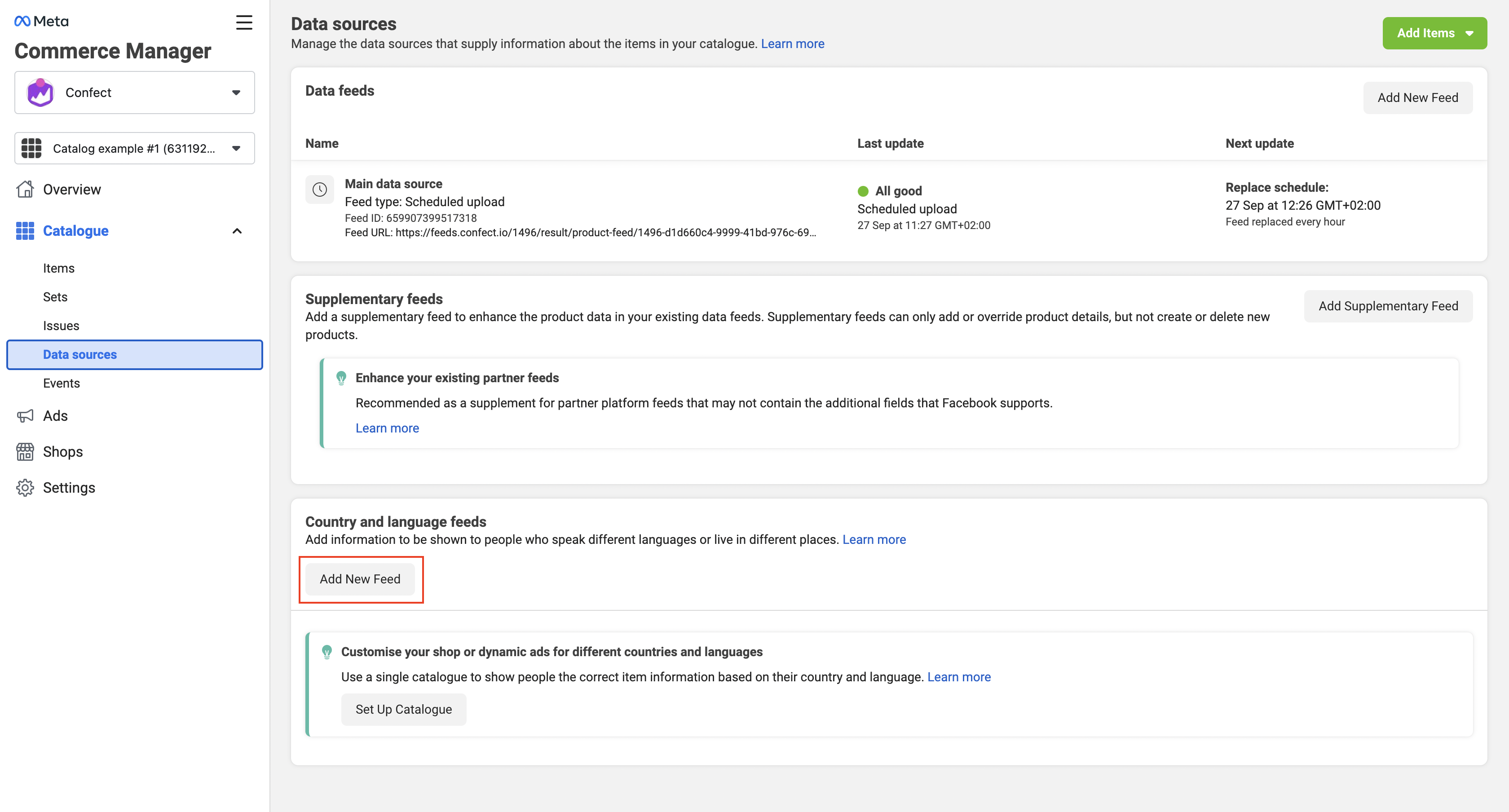Image resolution: width=1509 pixels, height=812 pixels.
Task: Select Data sources in the sidebar
Action: (135, 354)
